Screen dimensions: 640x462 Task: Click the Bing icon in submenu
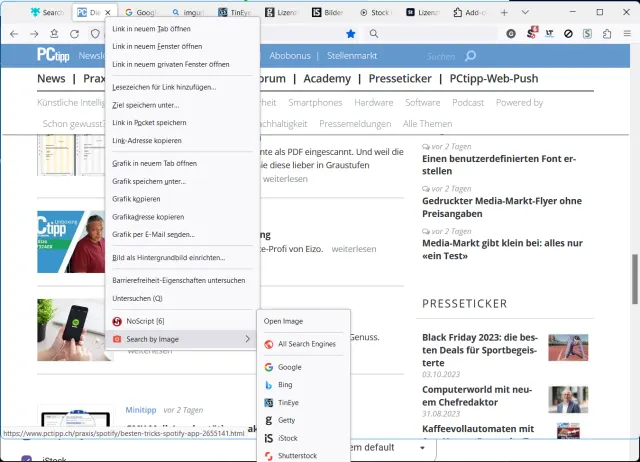(x=269, y=385)
